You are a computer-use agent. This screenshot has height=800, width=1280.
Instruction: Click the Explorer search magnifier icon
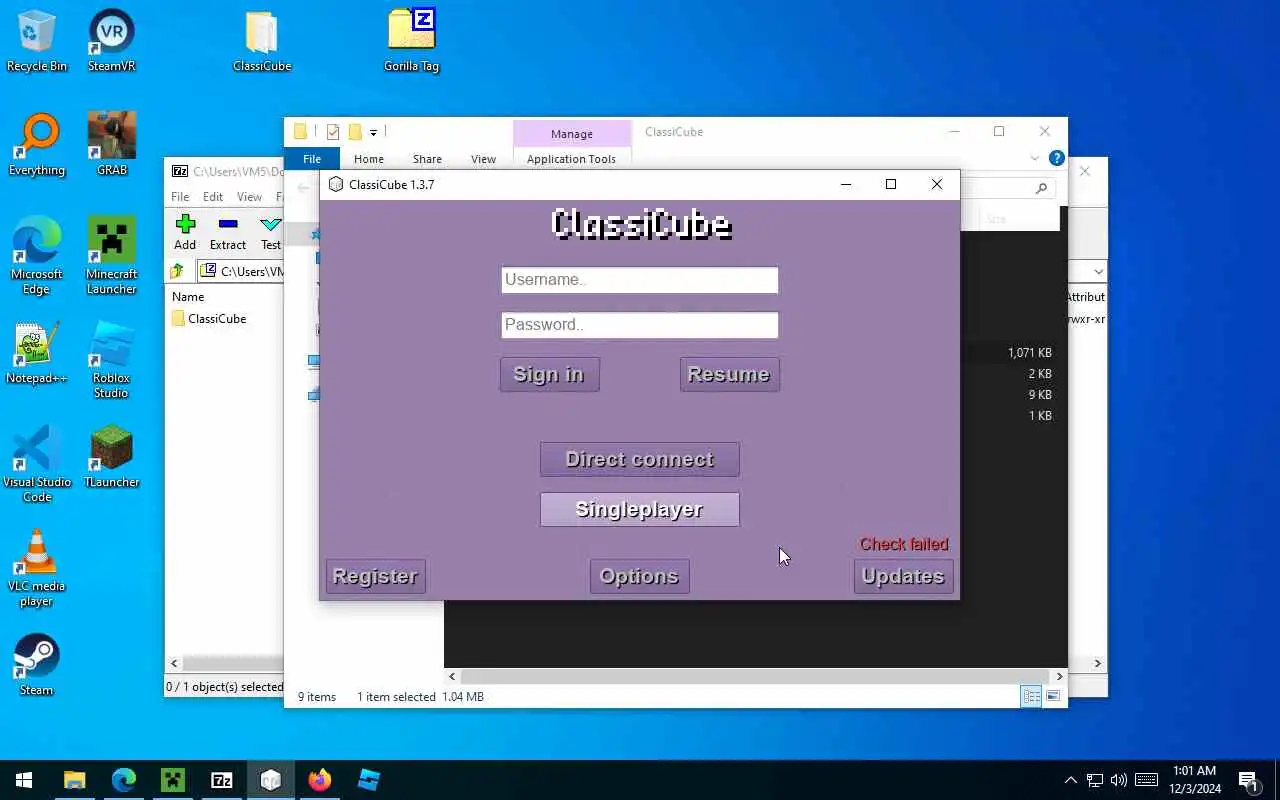(x=1041, y=188)
